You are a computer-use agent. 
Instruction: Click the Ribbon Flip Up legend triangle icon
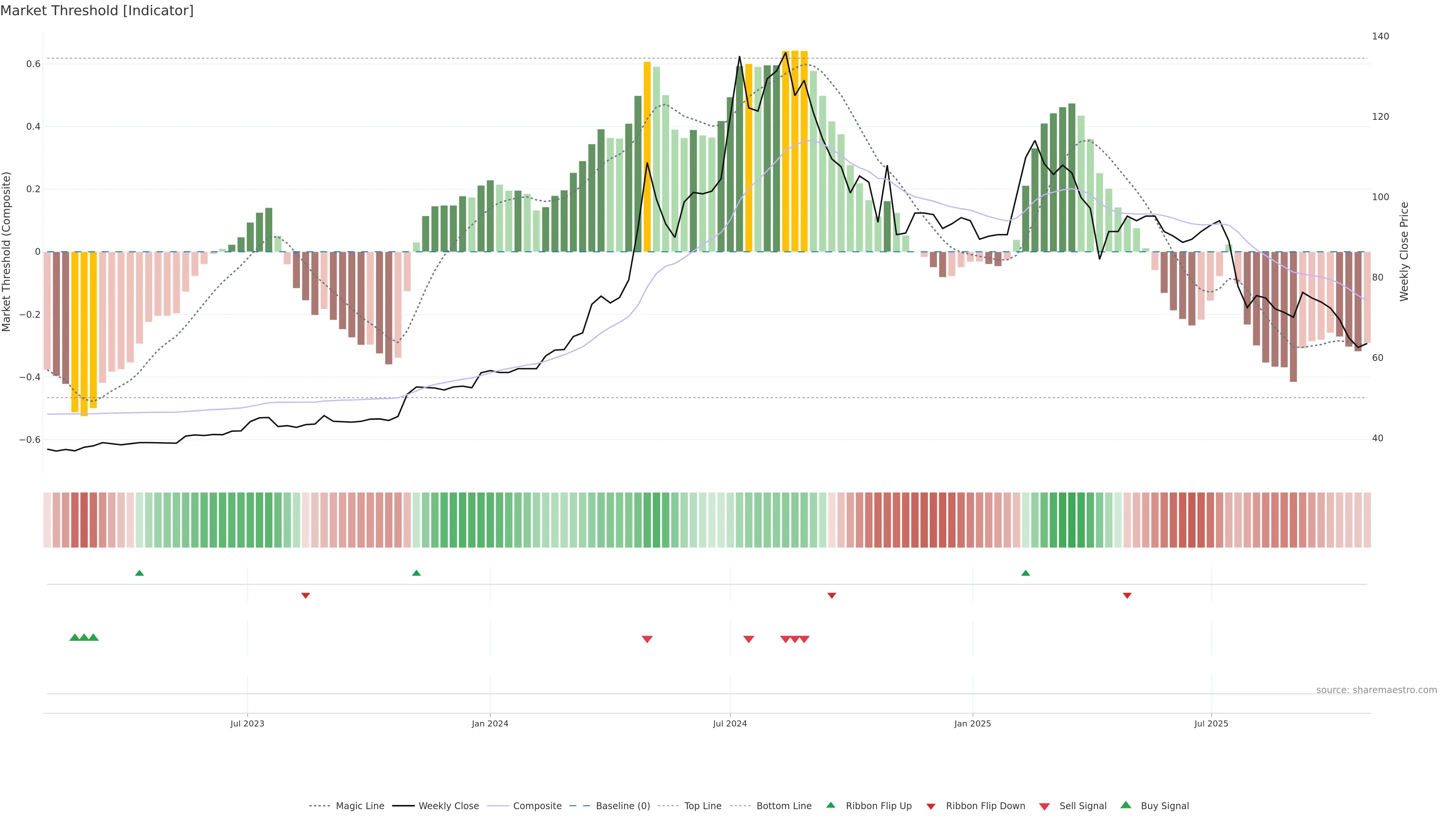(830, 805)
